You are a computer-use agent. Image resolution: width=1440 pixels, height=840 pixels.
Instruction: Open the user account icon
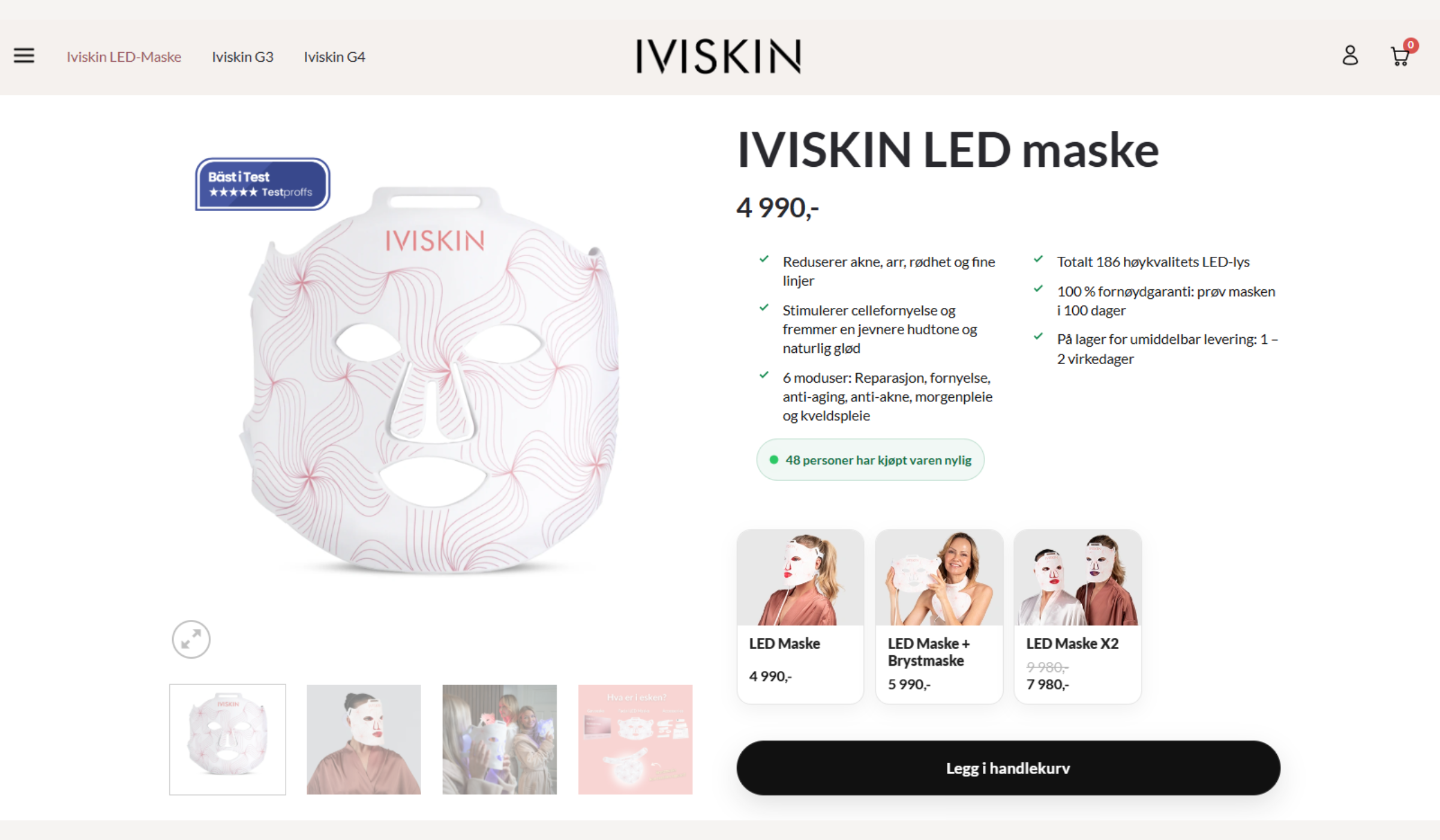pyautogui.click(x=1350, y=56)
